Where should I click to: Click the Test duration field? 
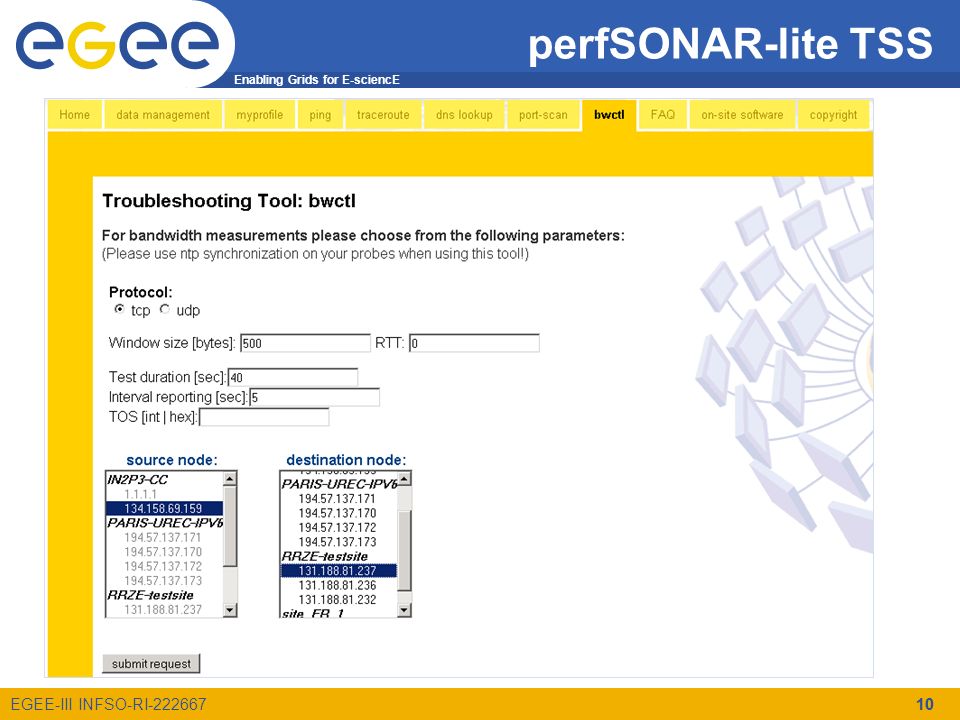(x=293, y=377)
